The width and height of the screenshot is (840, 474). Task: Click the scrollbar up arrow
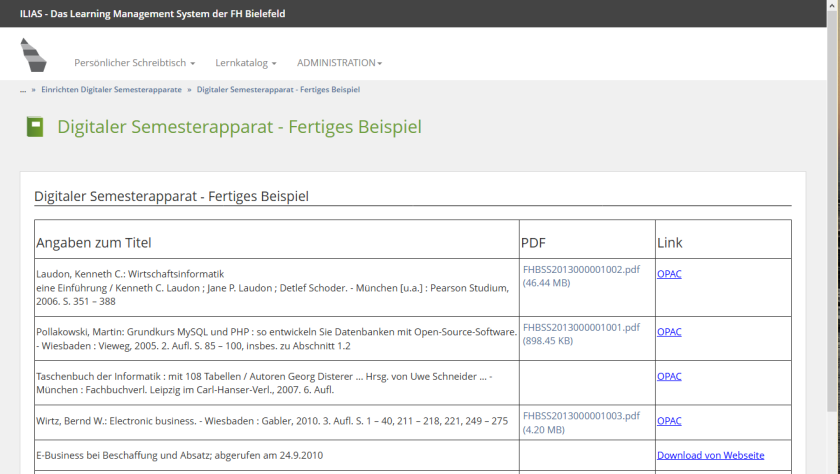832,6
